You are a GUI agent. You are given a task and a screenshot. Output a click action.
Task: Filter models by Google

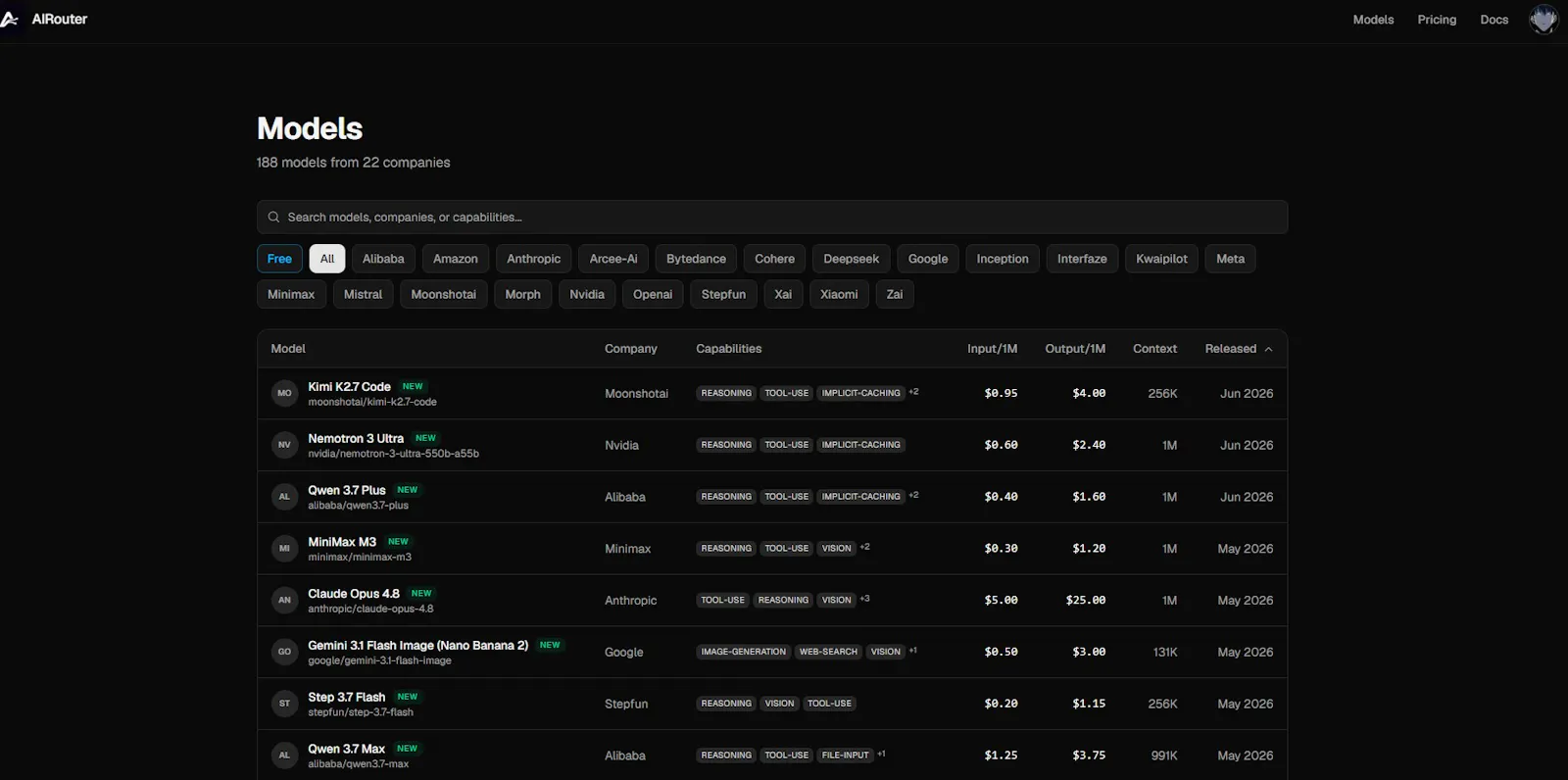point(928,259)
